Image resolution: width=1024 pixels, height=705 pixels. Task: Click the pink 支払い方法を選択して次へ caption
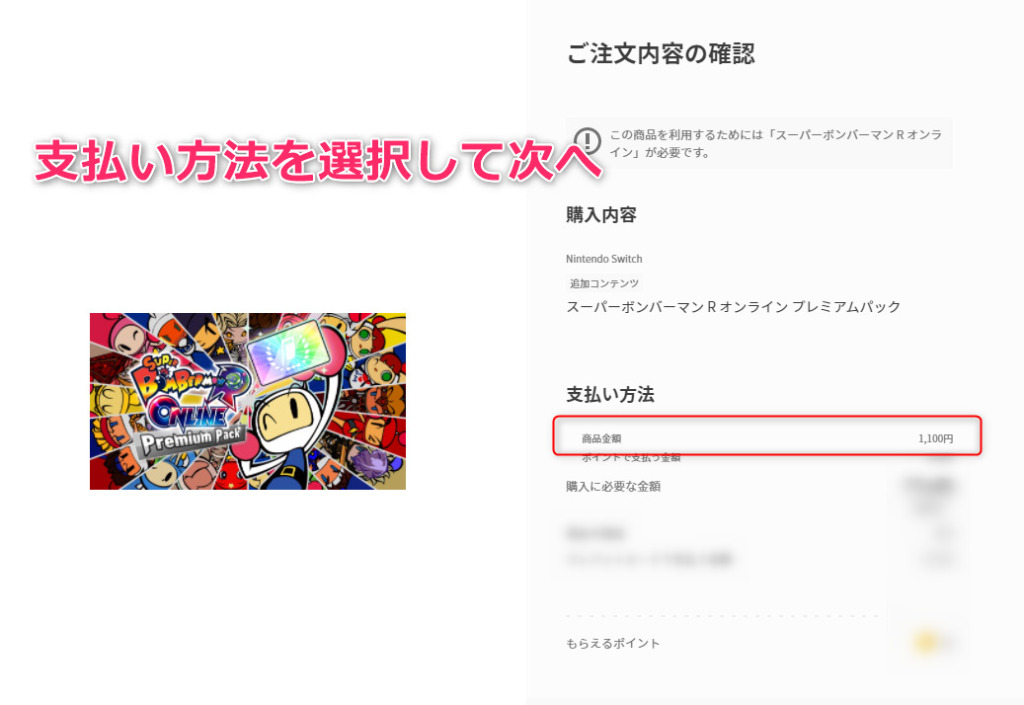[x=318, y=161]
